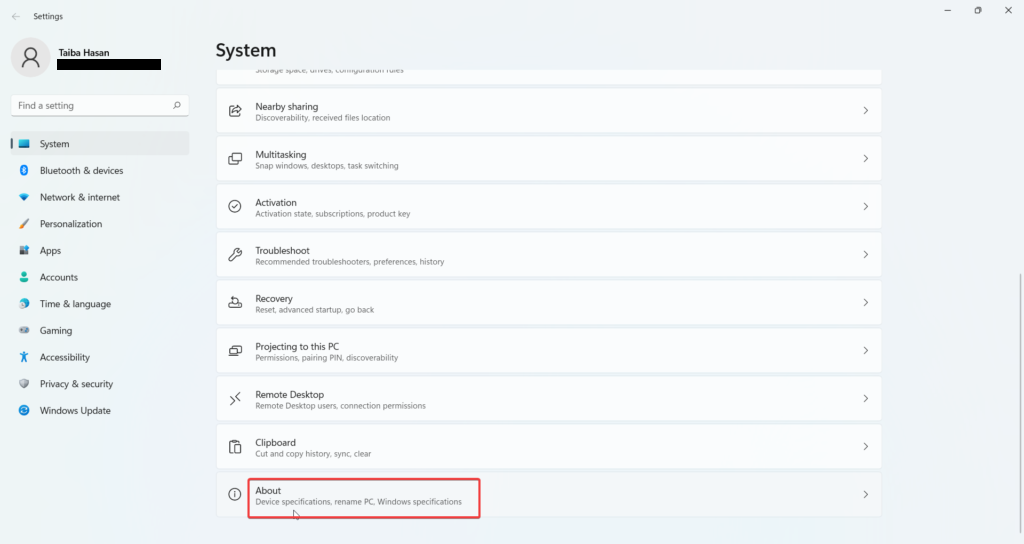The width and height of the screenshot is (1024, 544).
Task: Click the Troubleshoot wrench icon
Action: 235,255
